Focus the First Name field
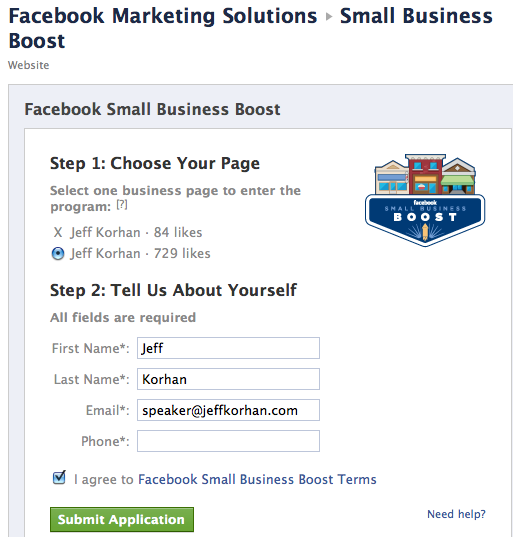This screenshot has width=513, height=537. click(x=228, y=348)
